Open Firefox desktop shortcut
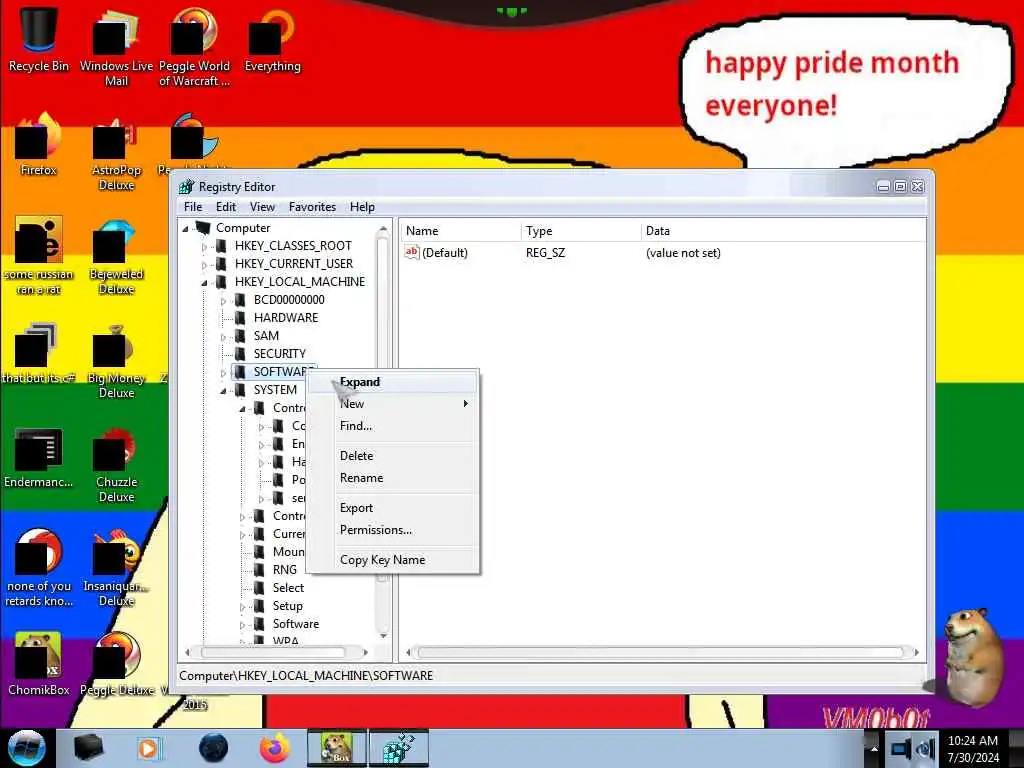 pyautogui.click(x=39, y=145)
